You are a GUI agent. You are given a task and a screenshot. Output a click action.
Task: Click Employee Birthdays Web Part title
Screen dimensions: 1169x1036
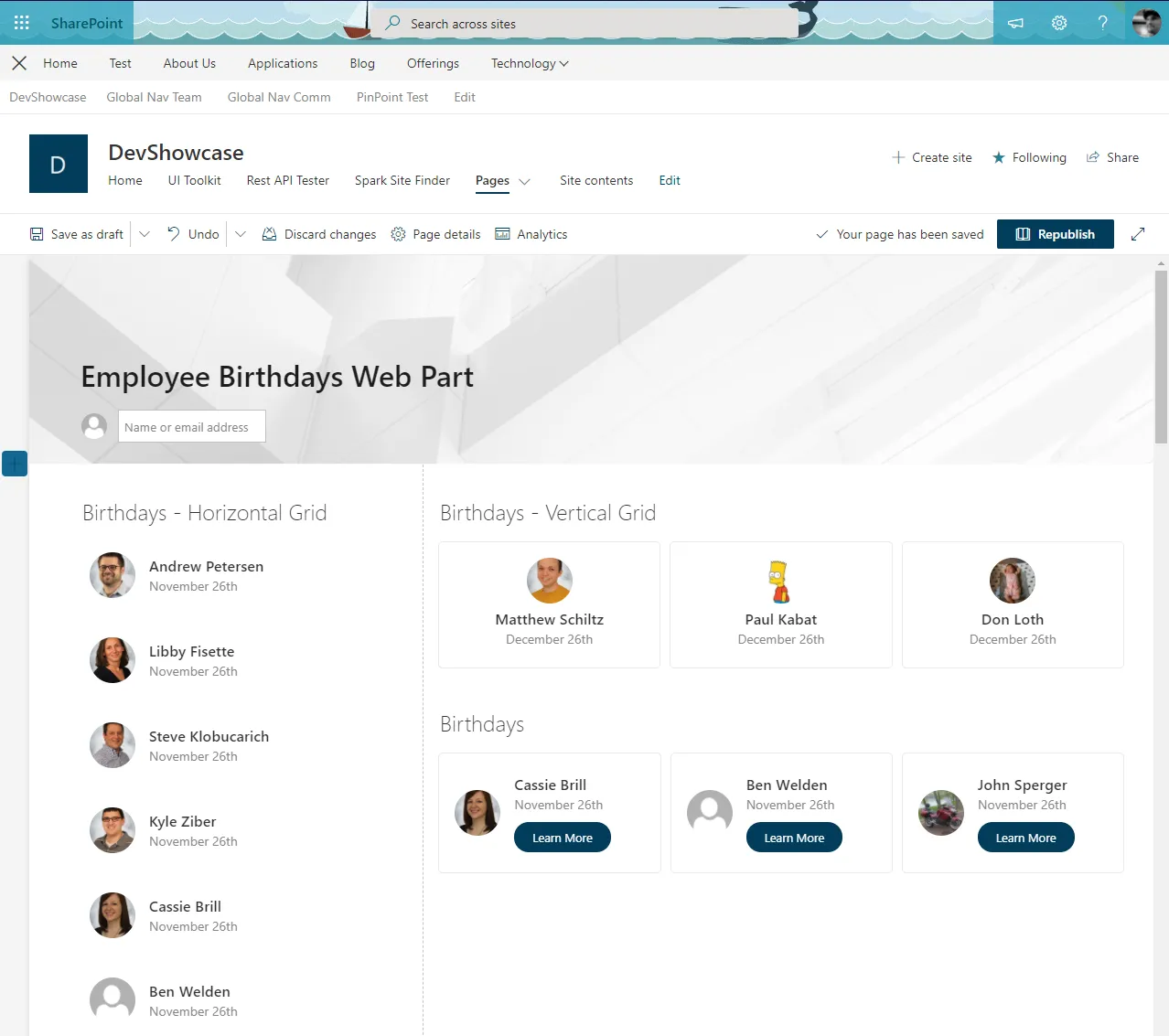[277, 377]
